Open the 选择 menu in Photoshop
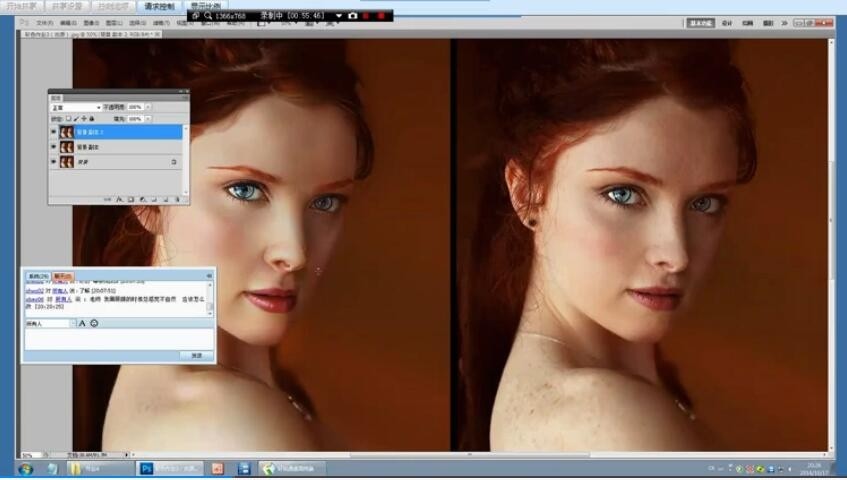 (138, 23)
